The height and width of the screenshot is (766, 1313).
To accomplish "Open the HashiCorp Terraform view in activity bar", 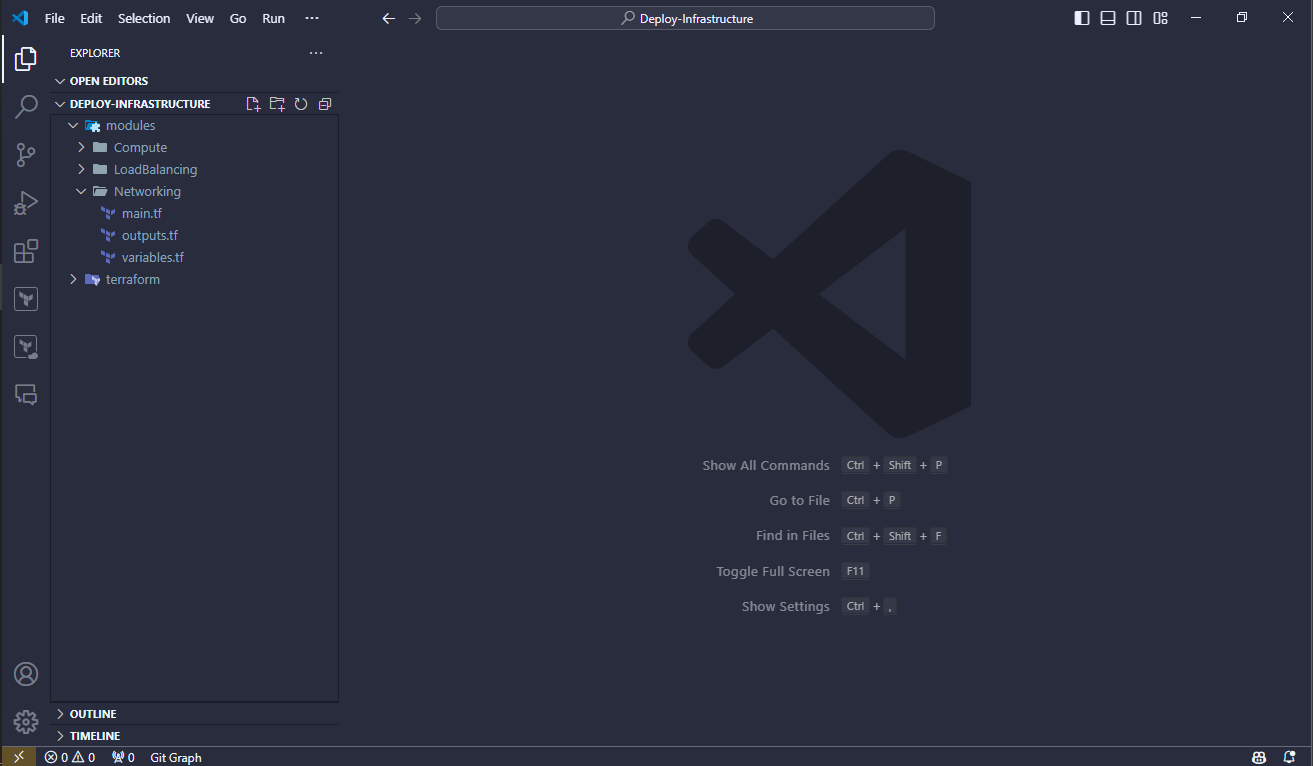I will (26, 299).
